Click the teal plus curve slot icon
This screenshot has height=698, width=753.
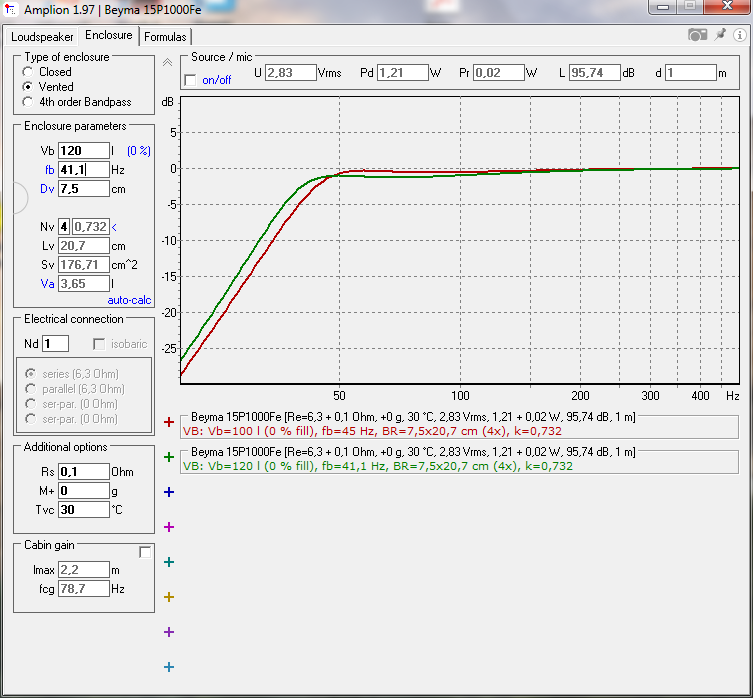point(169,562)
